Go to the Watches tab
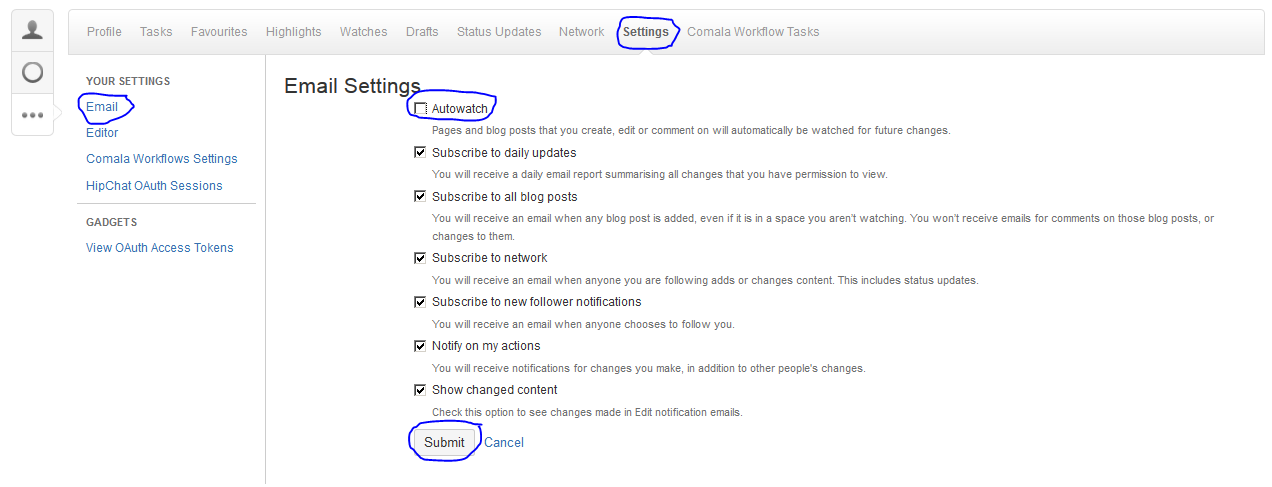The height and width of the screenshot is (487, 1272). coord(363,32)
